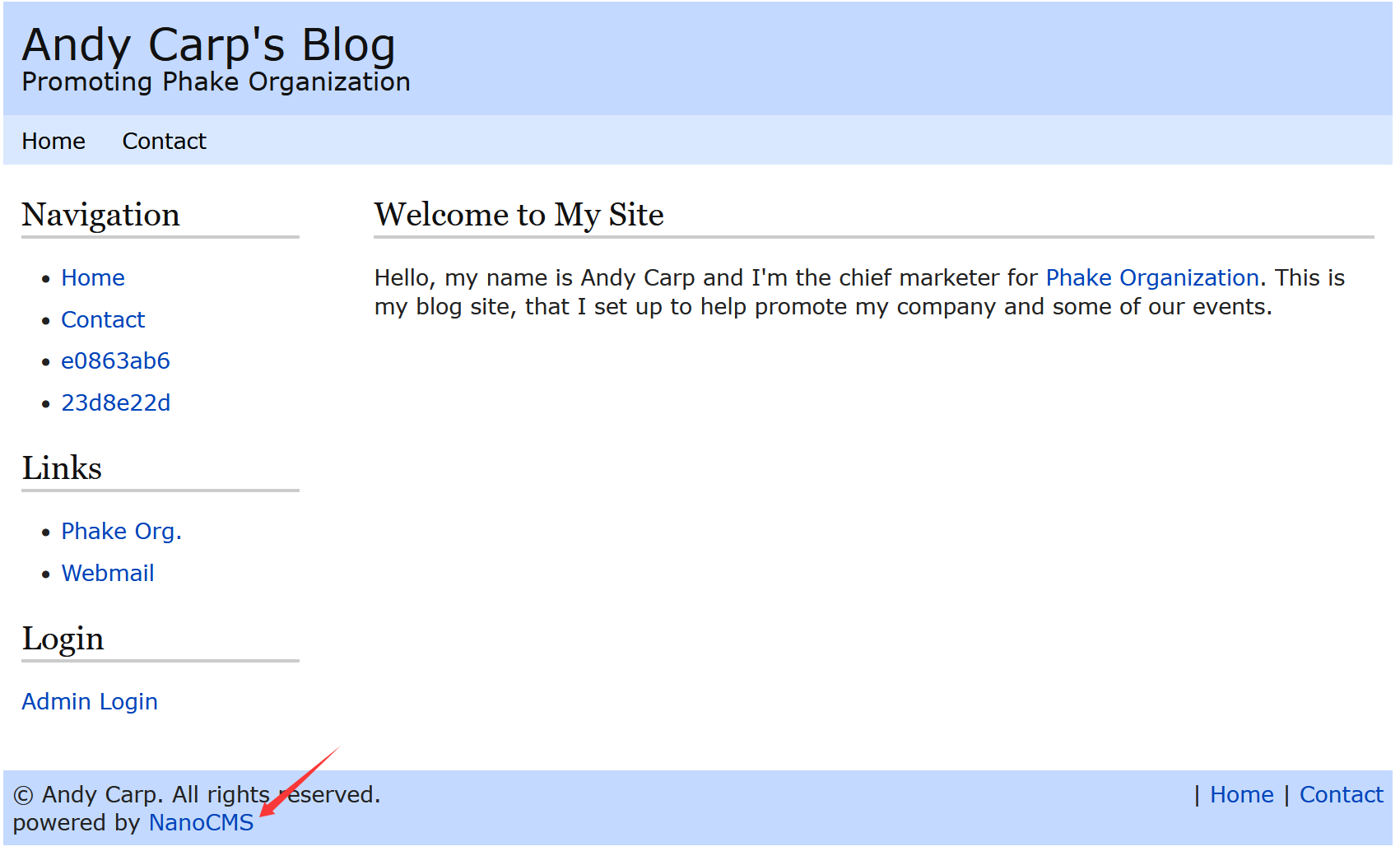Image resolution: width=1400 pixels, height=851 pixels.
Task: Click the Login sidebar heading
Action: [63, 639]
